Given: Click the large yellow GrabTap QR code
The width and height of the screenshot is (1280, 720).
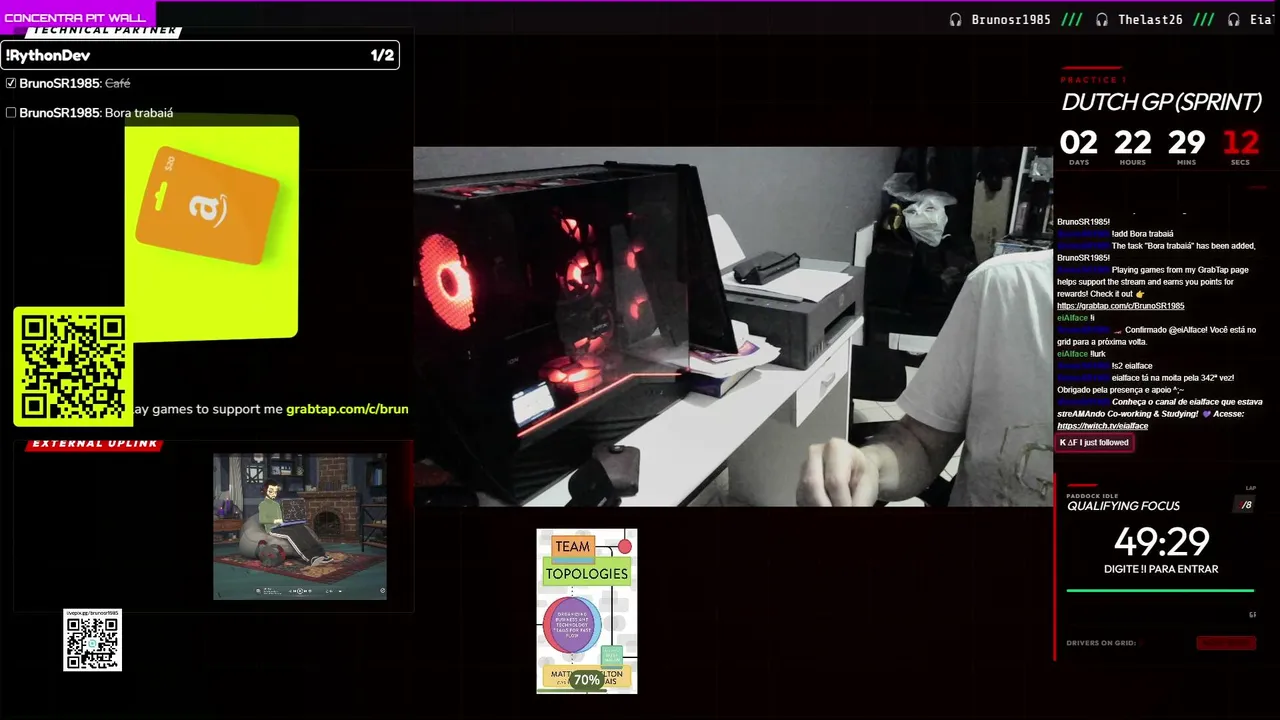Looking at the screenshot, I should click(73, 366).
